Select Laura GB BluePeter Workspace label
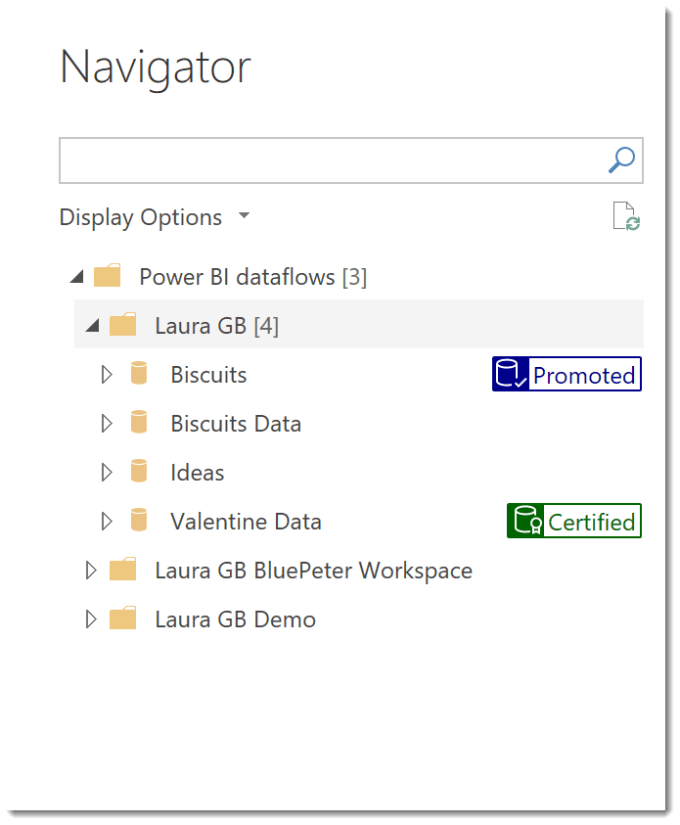 pos(314,571)
